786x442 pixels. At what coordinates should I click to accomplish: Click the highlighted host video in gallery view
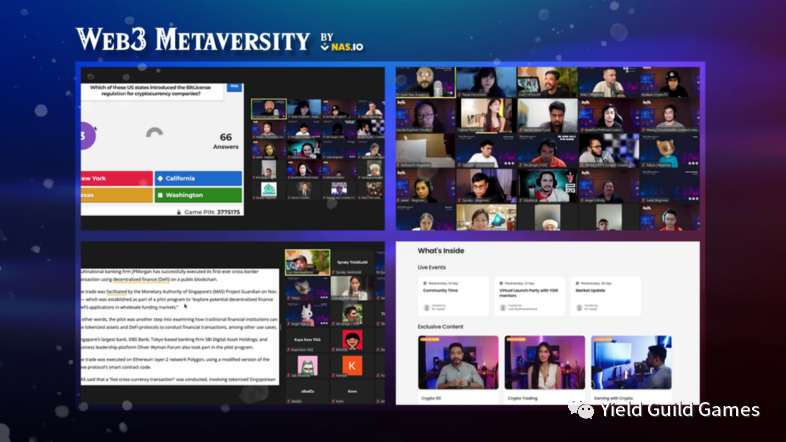coord(426,82)
